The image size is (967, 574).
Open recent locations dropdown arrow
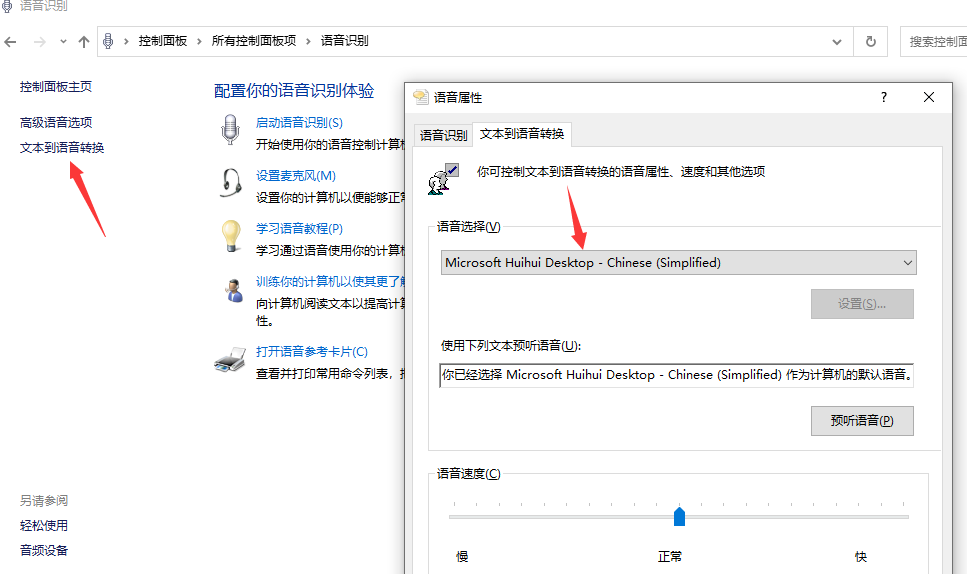63,41
